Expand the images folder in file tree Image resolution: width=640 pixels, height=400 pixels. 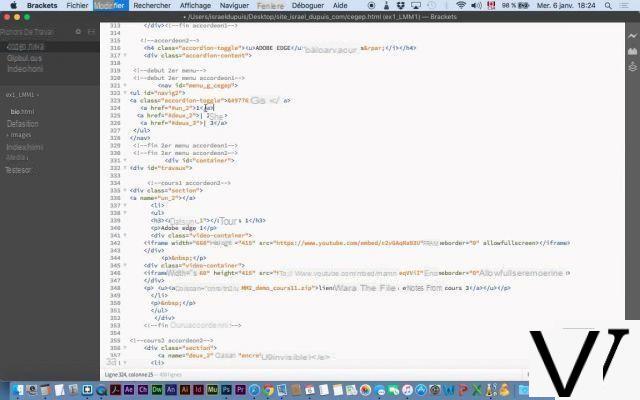(x=19, y=135)
